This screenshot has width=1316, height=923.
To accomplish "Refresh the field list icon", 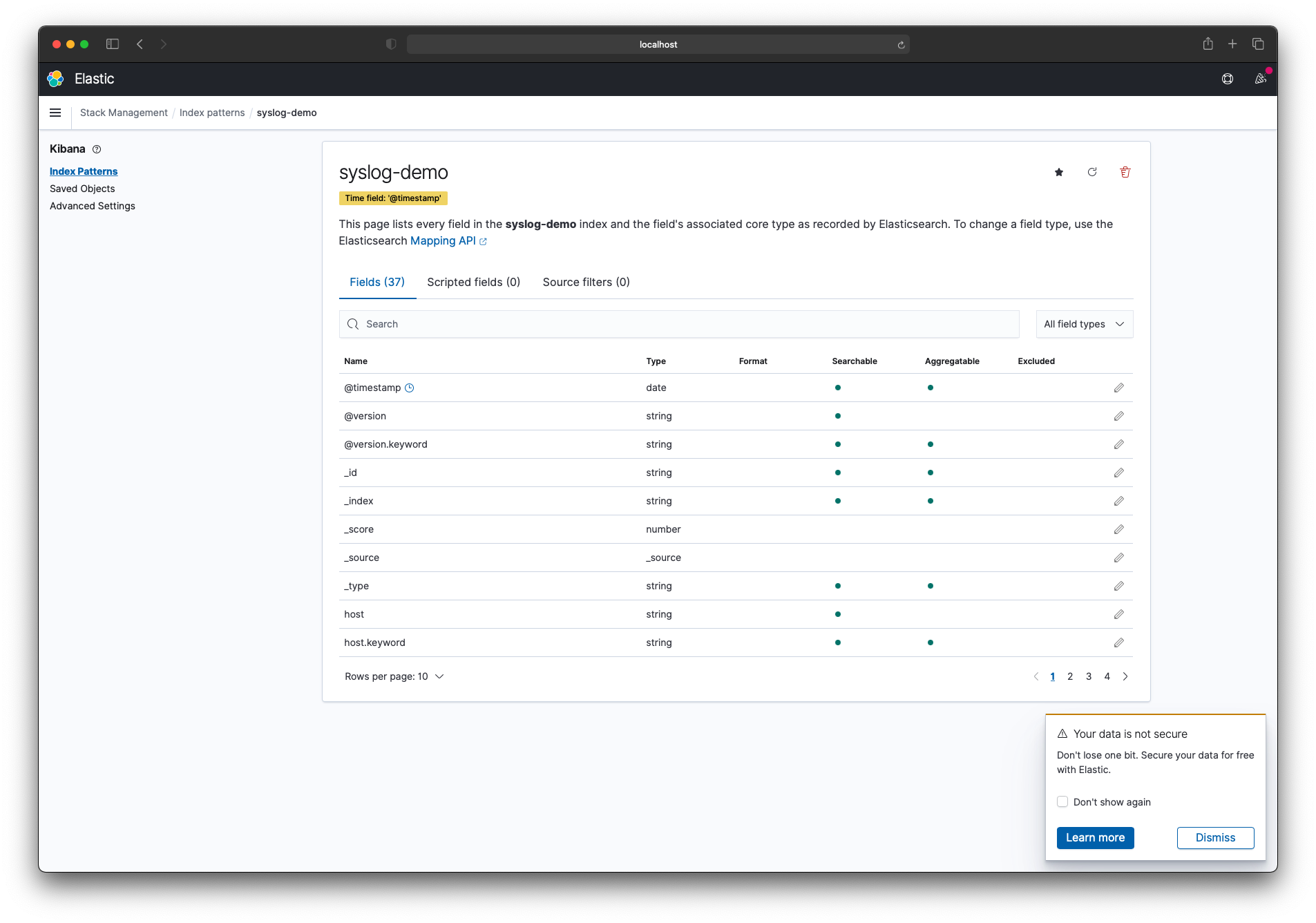I will [x=1092, y=172].
